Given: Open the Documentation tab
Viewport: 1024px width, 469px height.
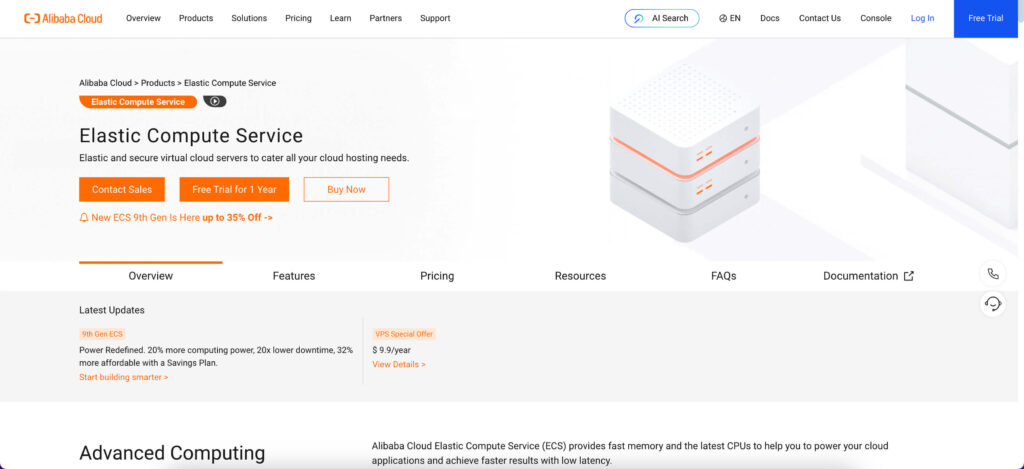Looking at the screenshot, I should click(x=868, y=276).
